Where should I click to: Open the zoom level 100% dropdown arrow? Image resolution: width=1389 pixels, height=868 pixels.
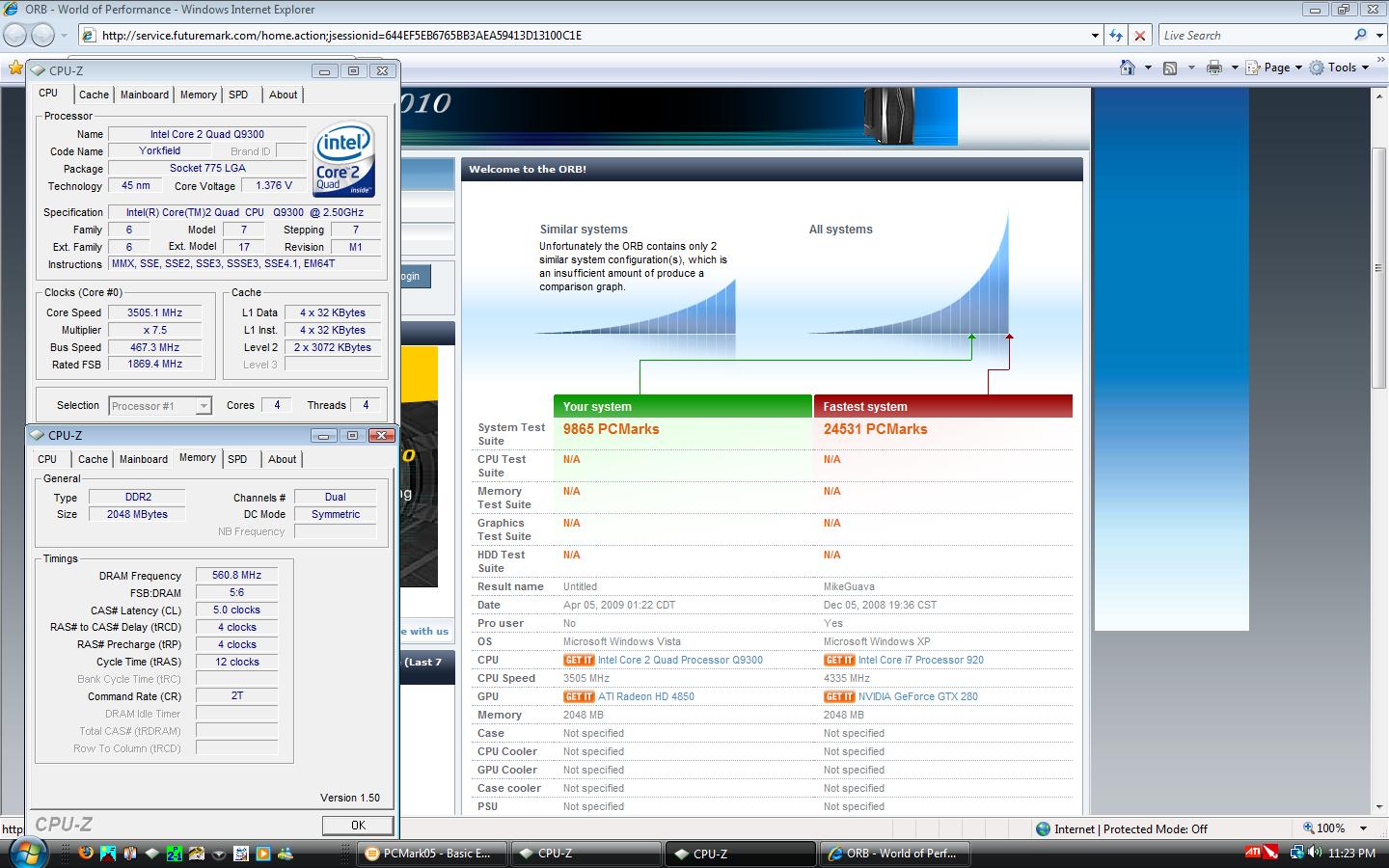(1363, 828)
